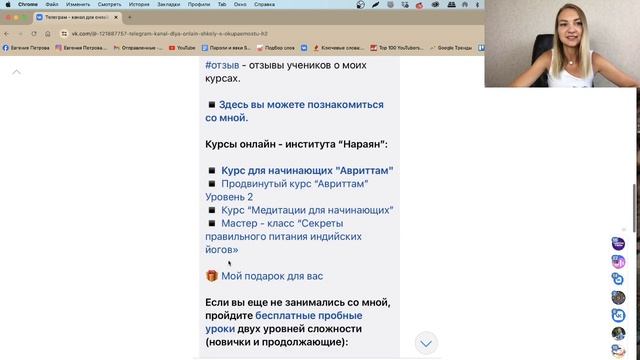Click the webcam video overlay

coord(562,43)
